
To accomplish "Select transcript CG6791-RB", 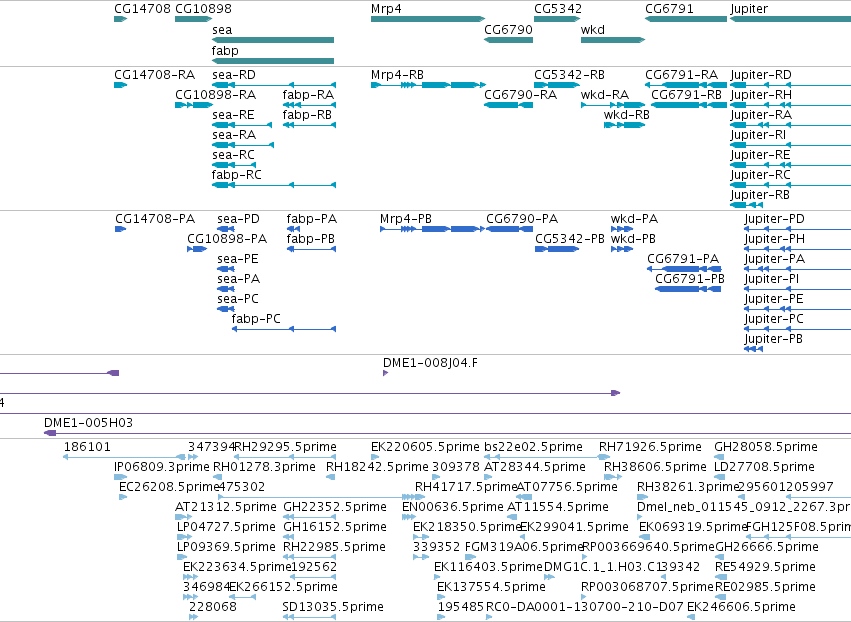I will click(x=689, y=105).
